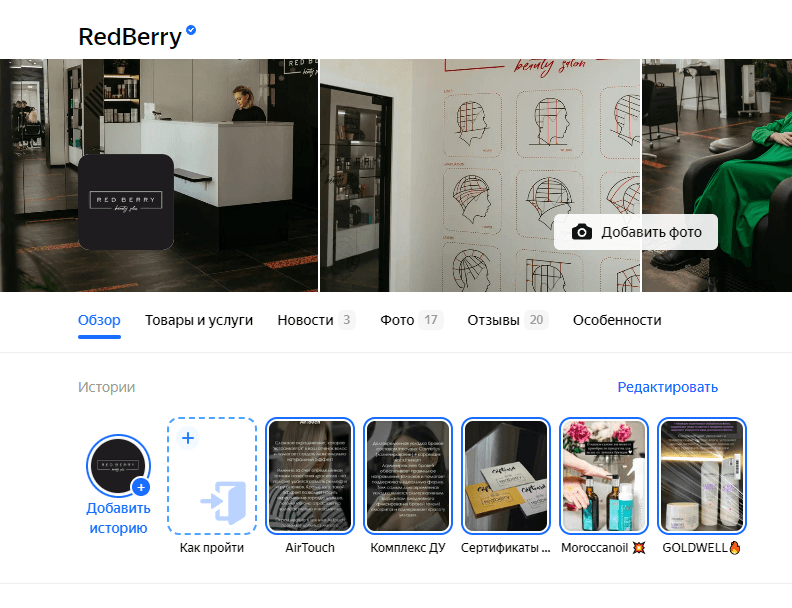Screen dimensions: 792x608
Task: Click the blue verified checkmark badge
Action: [x=191, y=30]
